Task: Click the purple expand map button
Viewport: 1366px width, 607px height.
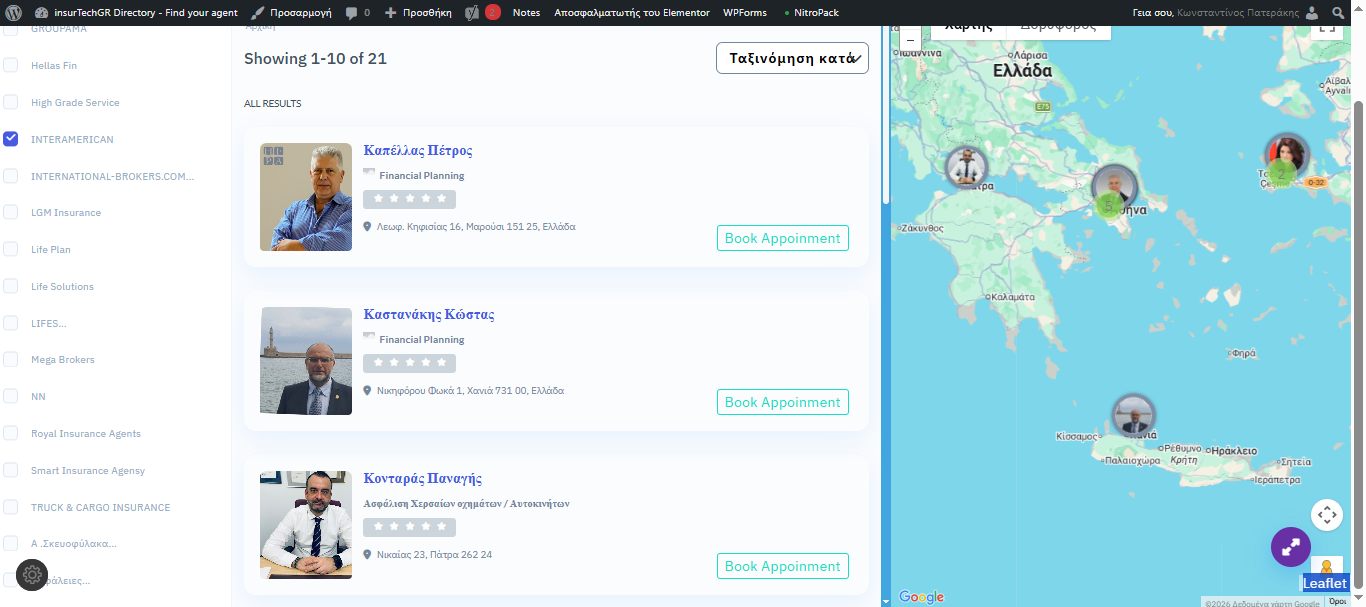Action: click(1290, 547)
